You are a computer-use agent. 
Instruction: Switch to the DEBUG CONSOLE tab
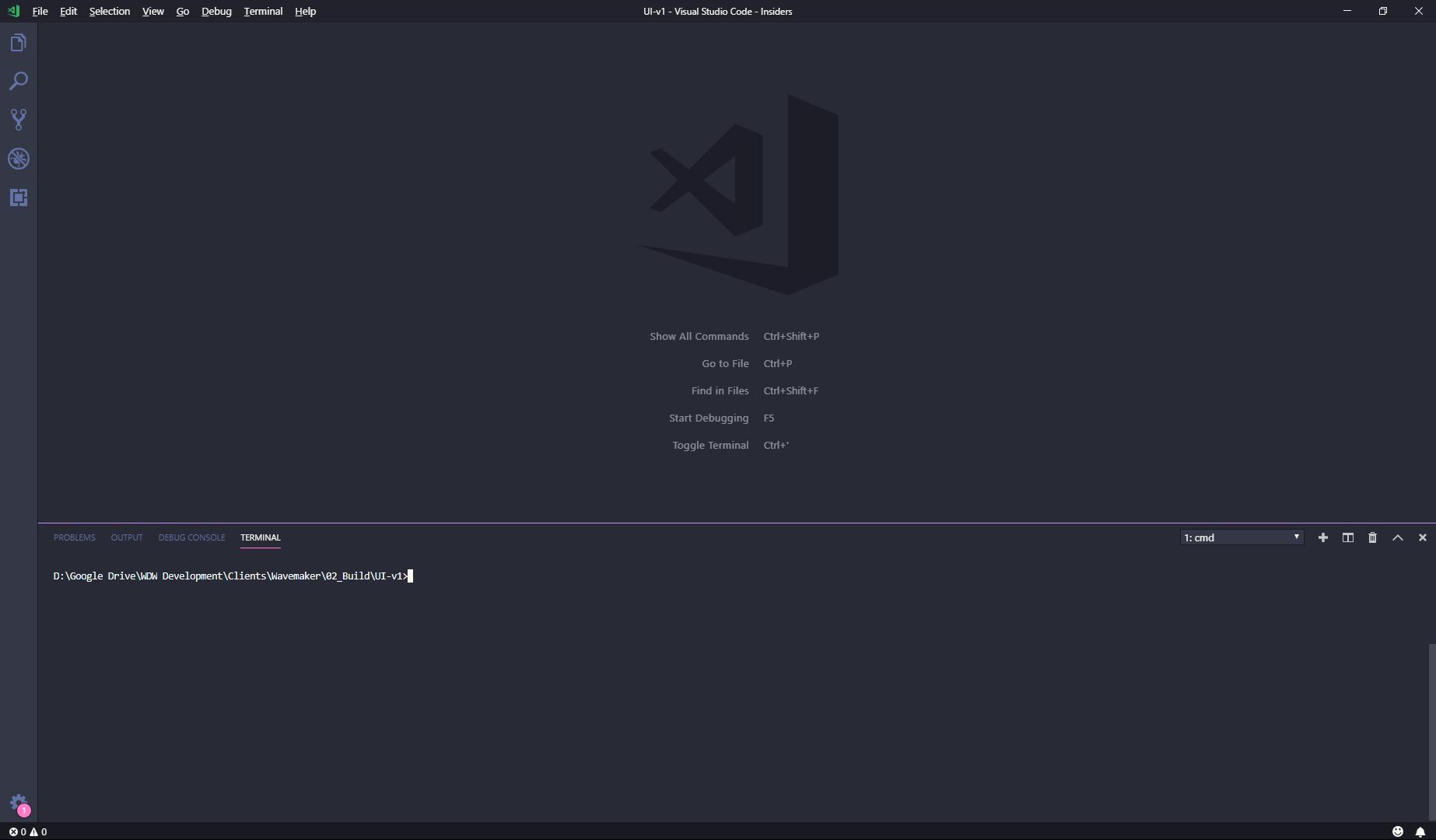pos(191,537)
